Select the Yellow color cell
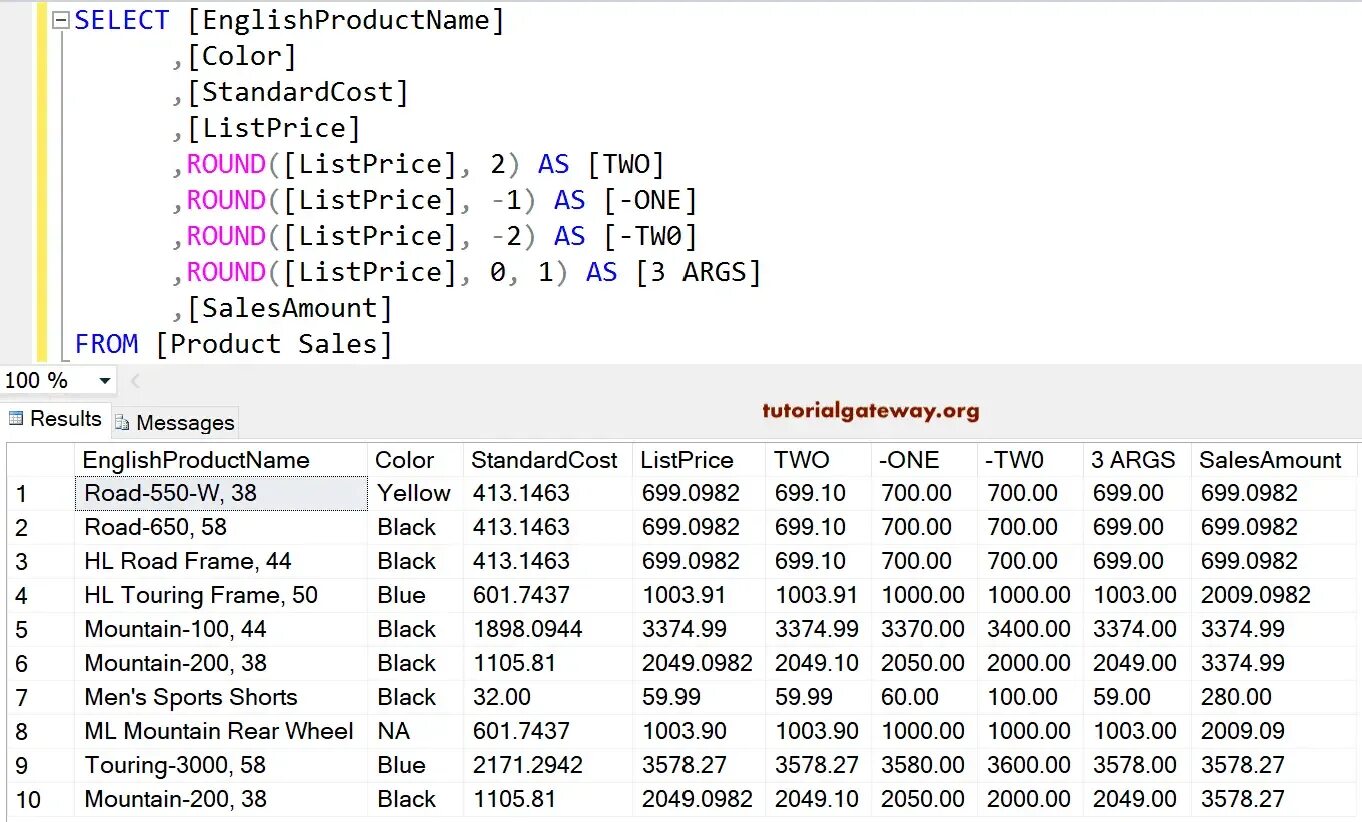This screenshot has width=1362, height=822. tap(415, 494)
